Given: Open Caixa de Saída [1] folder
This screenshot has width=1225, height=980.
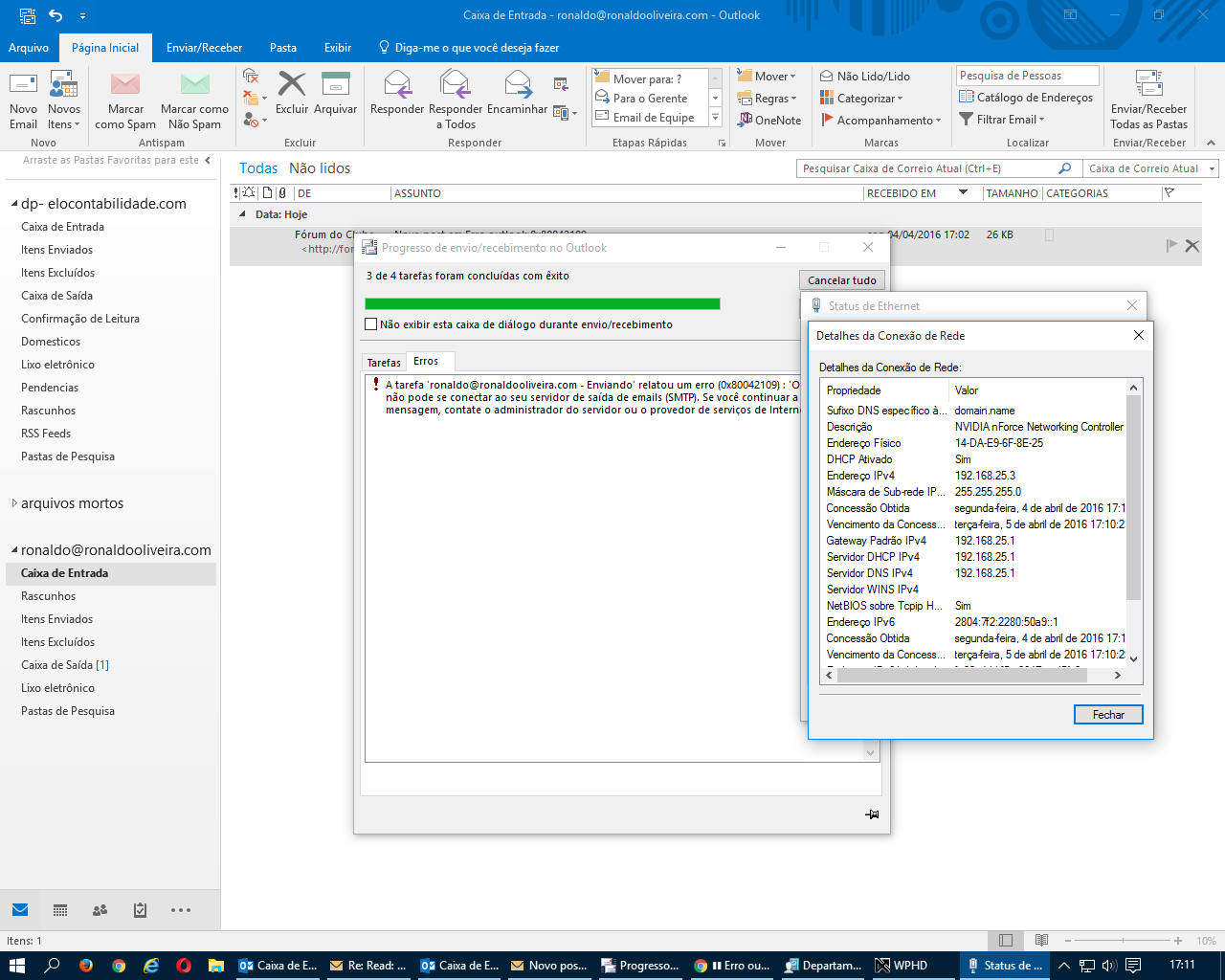Looking at the screenshot, I should pos(65,665).
